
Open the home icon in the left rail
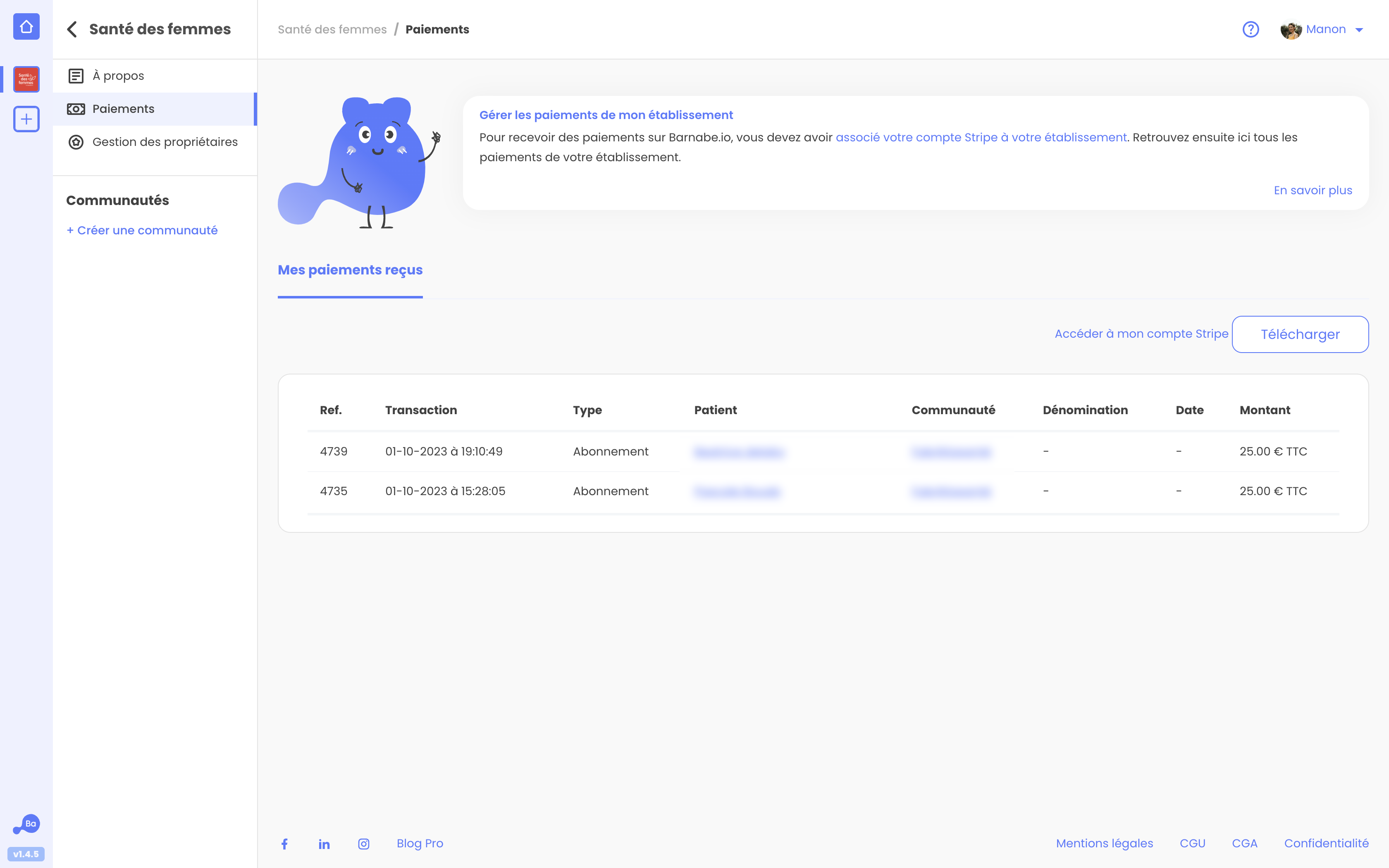click(26, 27)
